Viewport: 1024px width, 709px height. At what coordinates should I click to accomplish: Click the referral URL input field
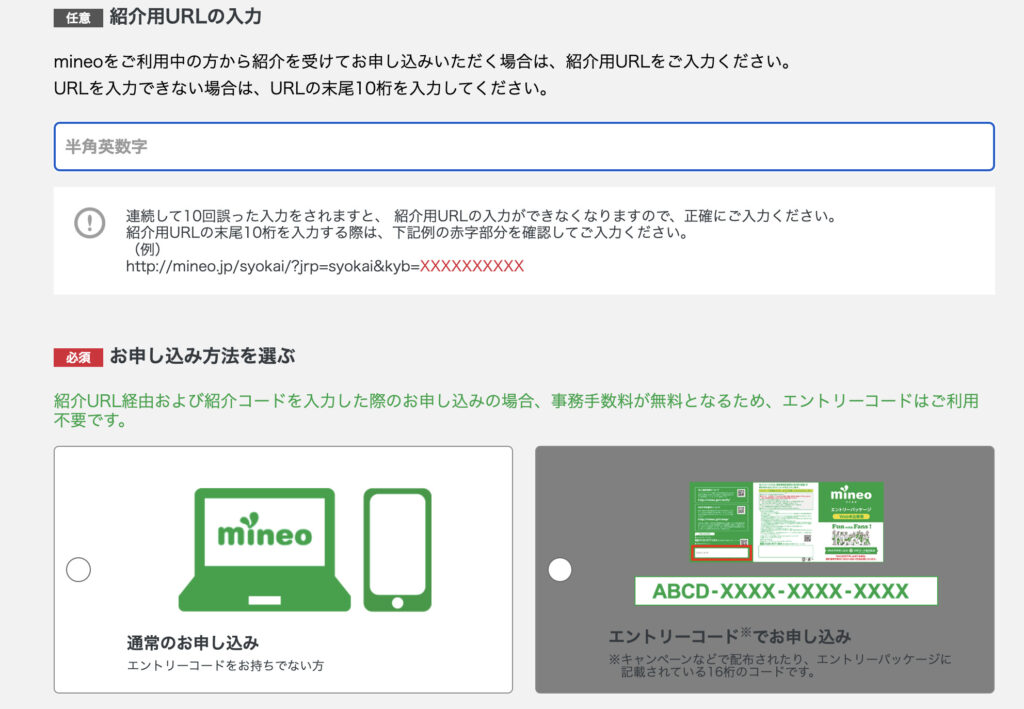click(524, 146)
